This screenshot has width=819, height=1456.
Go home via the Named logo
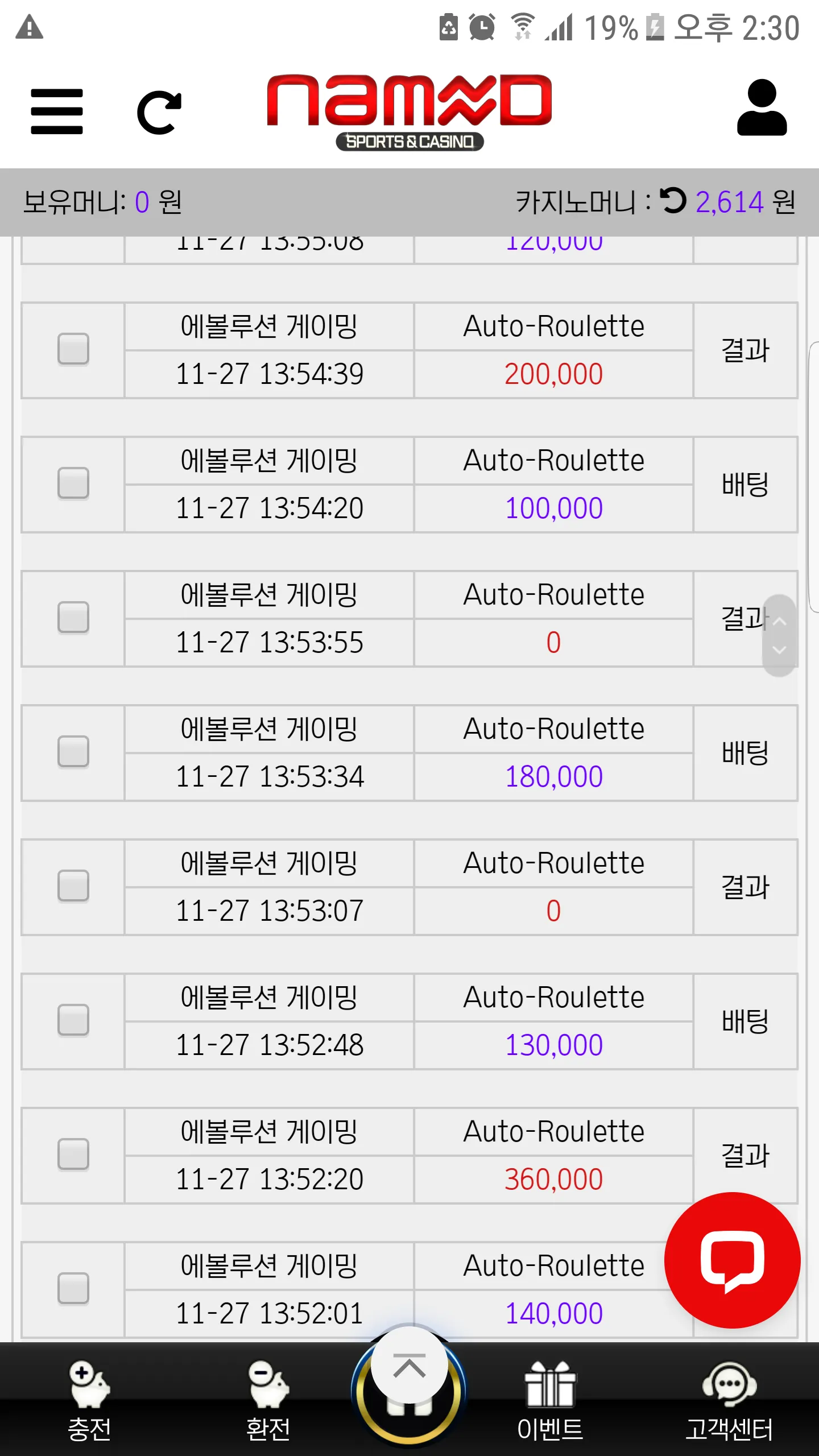409,111
